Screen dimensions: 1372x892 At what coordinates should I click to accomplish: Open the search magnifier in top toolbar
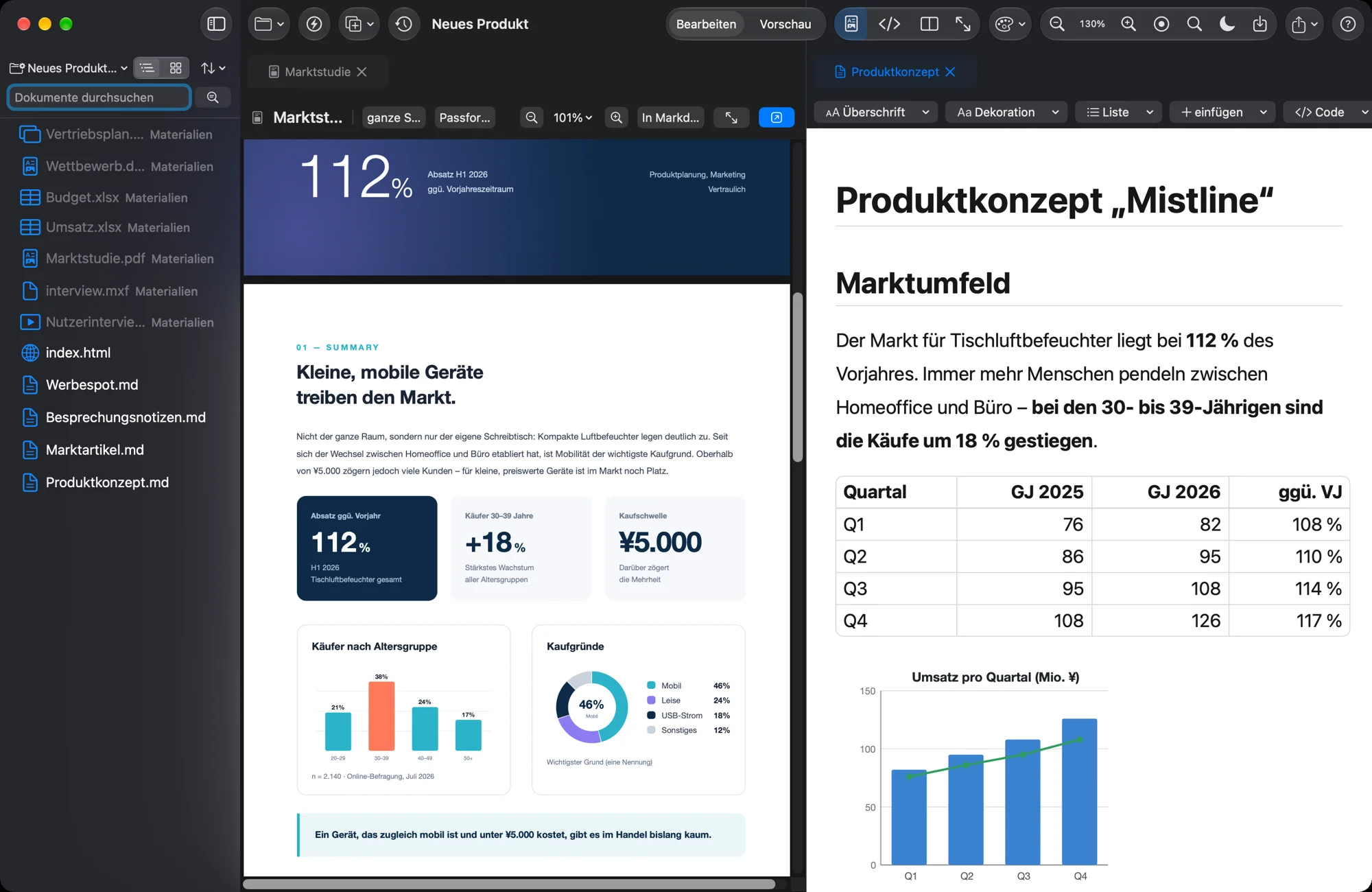click(1194, 24)
